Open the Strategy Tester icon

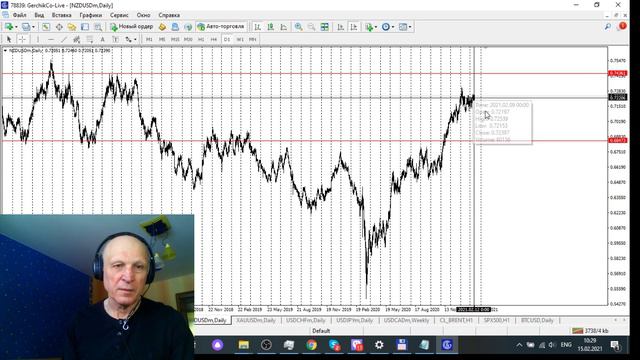coord(98,27)
